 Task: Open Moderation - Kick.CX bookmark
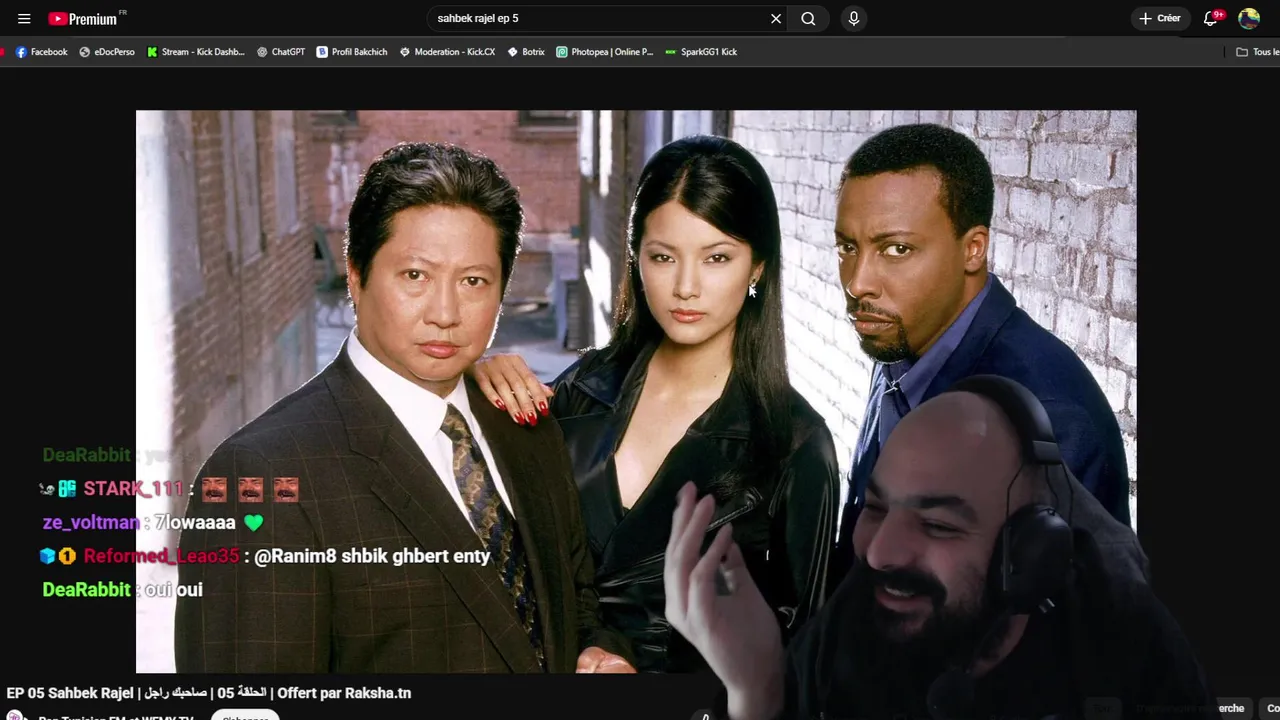[447, 52]
